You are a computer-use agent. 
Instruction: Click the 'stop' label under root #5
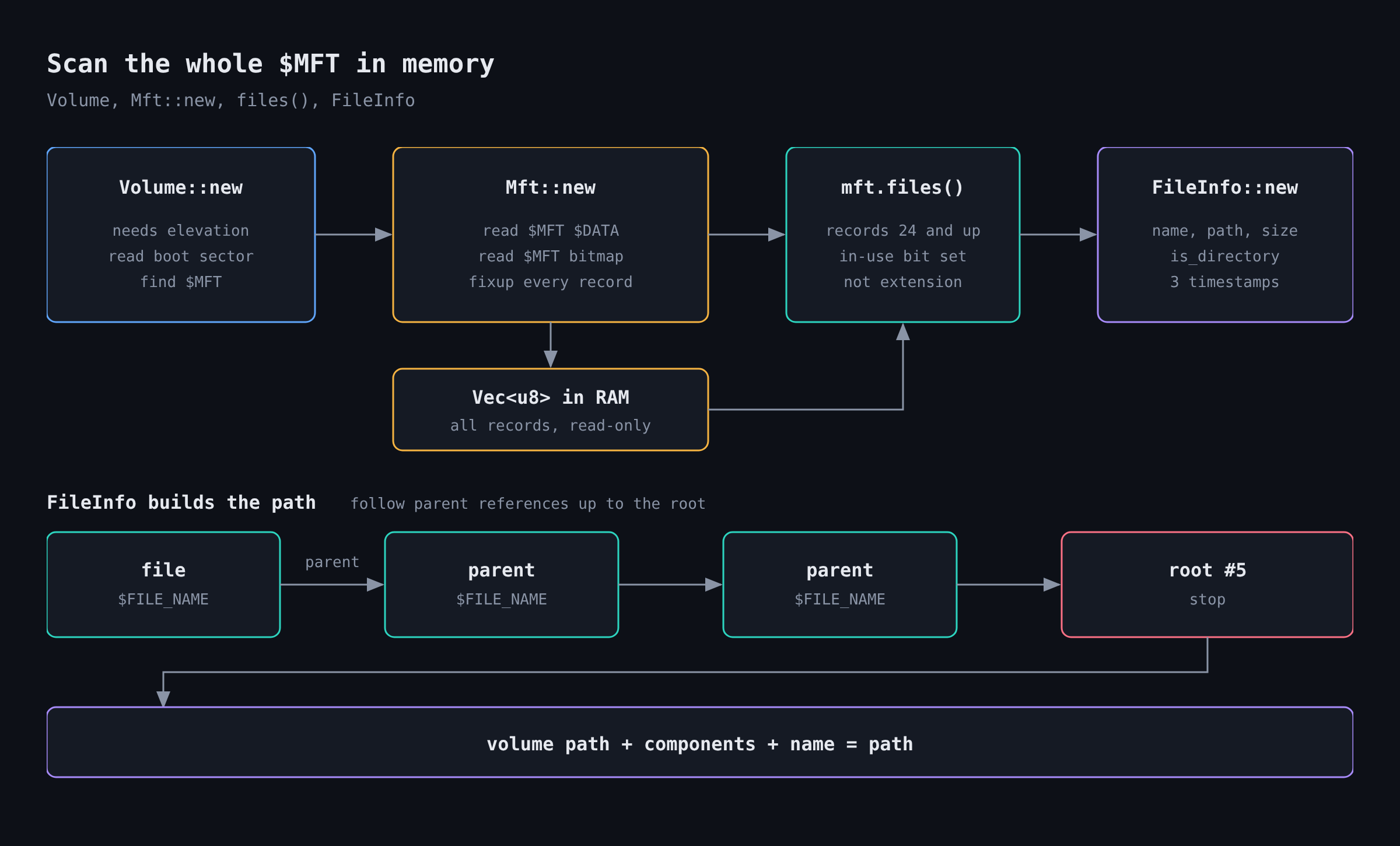[x=1207, y=599]
